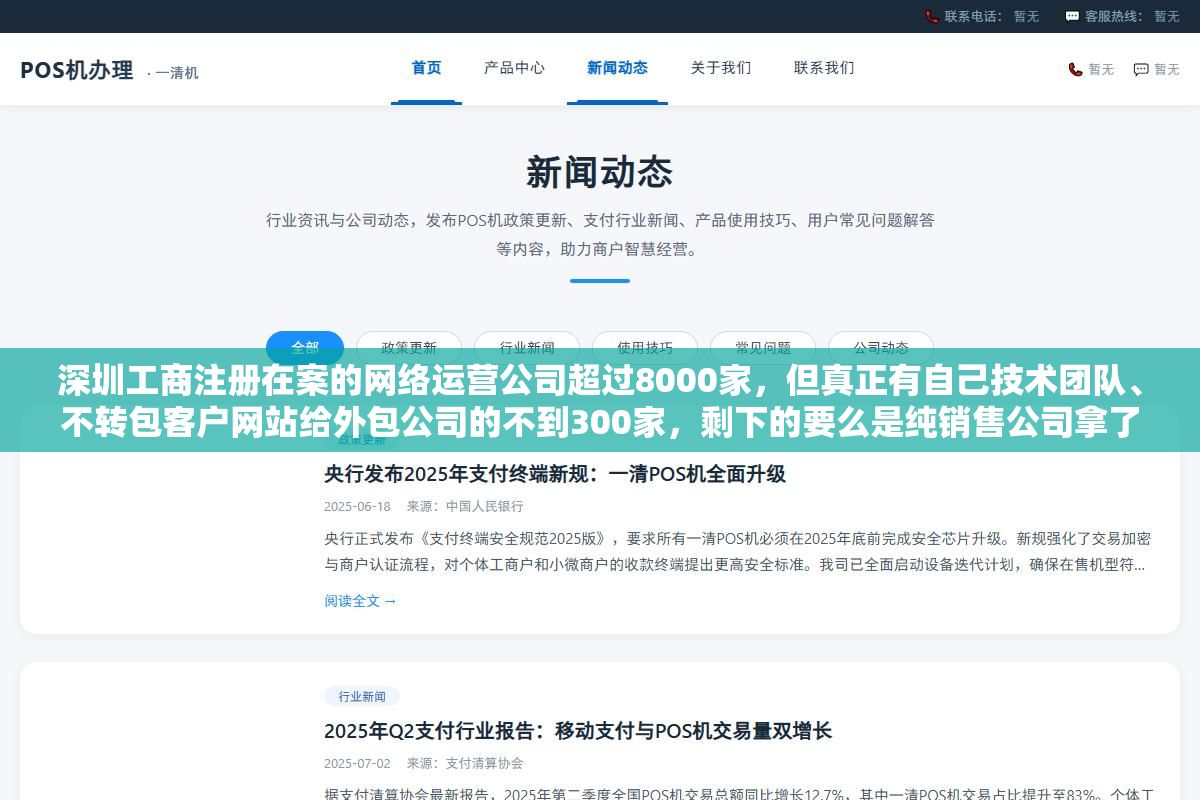The height and width of the screenshot is (800, 1200).
Task: Click the source text 中国人民银行
Action: (x=485, y=506)
